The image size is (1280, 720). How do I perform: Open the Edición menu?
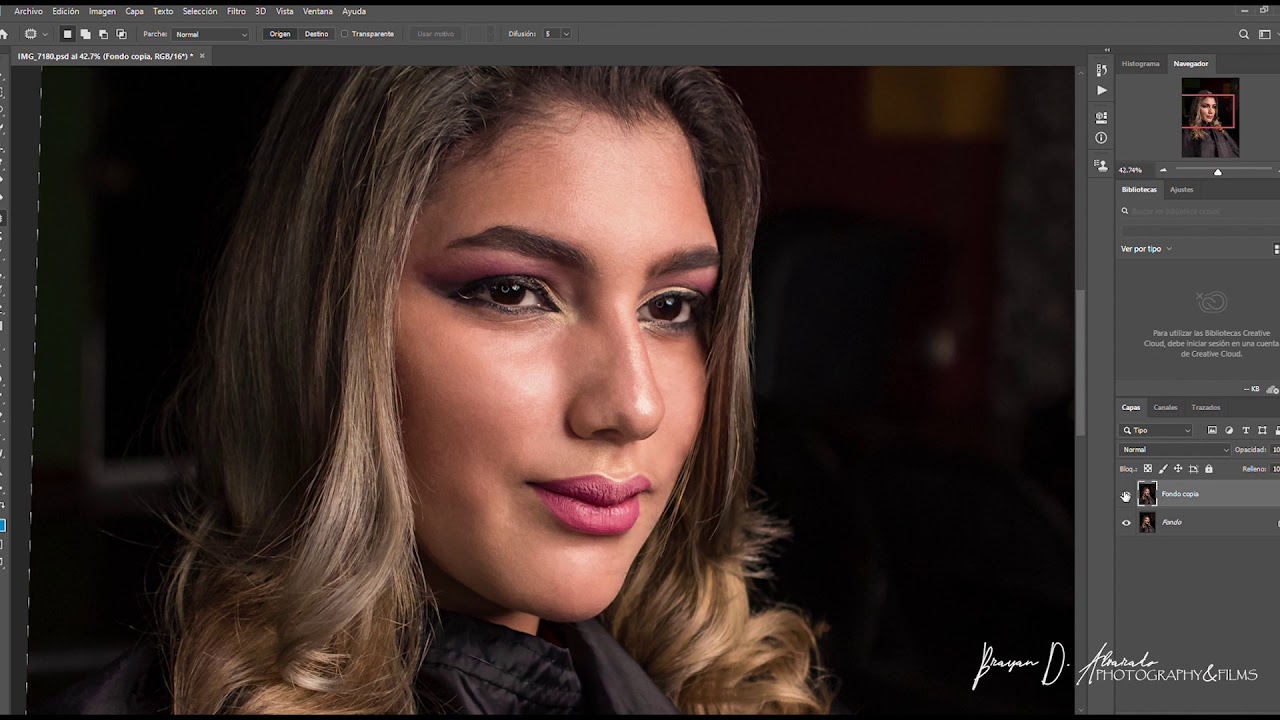(x=66, y=11)
